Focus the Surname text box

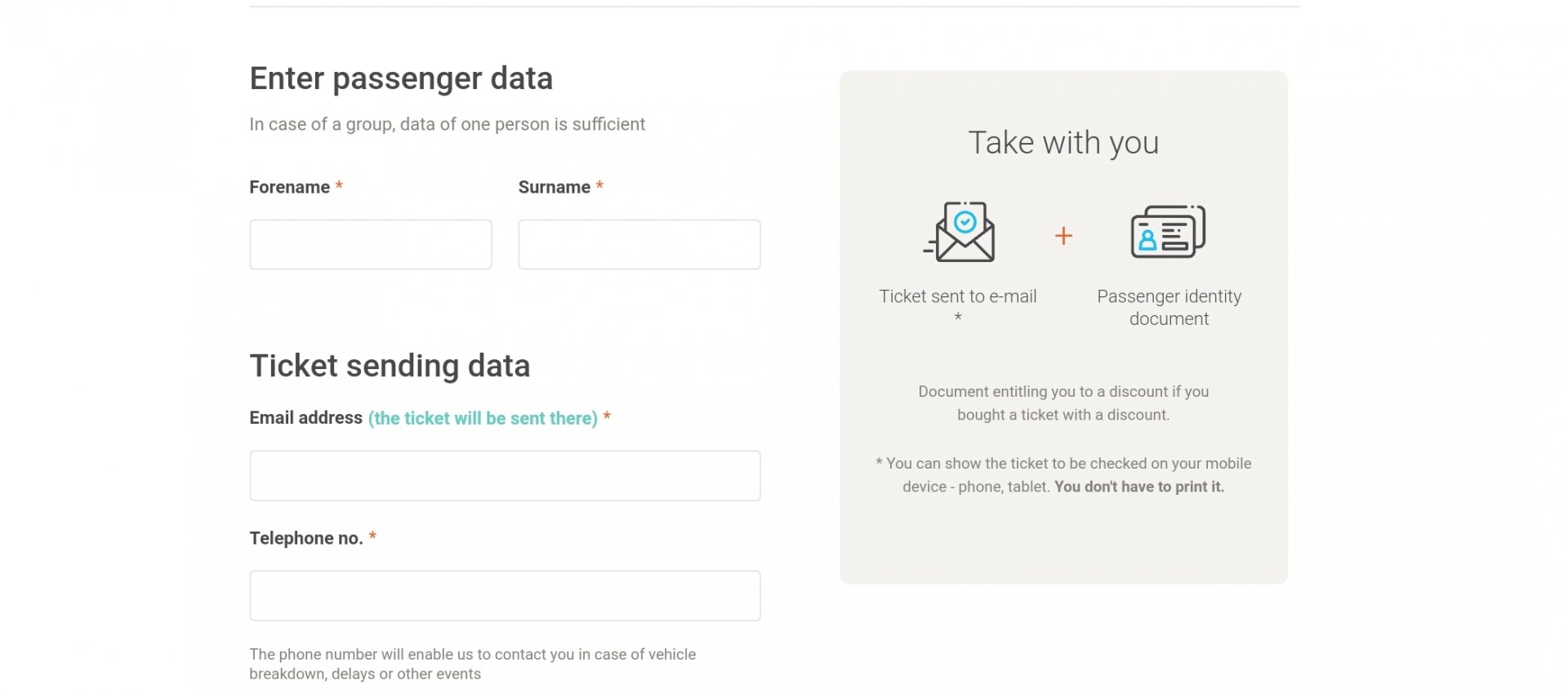click(639, 244)
